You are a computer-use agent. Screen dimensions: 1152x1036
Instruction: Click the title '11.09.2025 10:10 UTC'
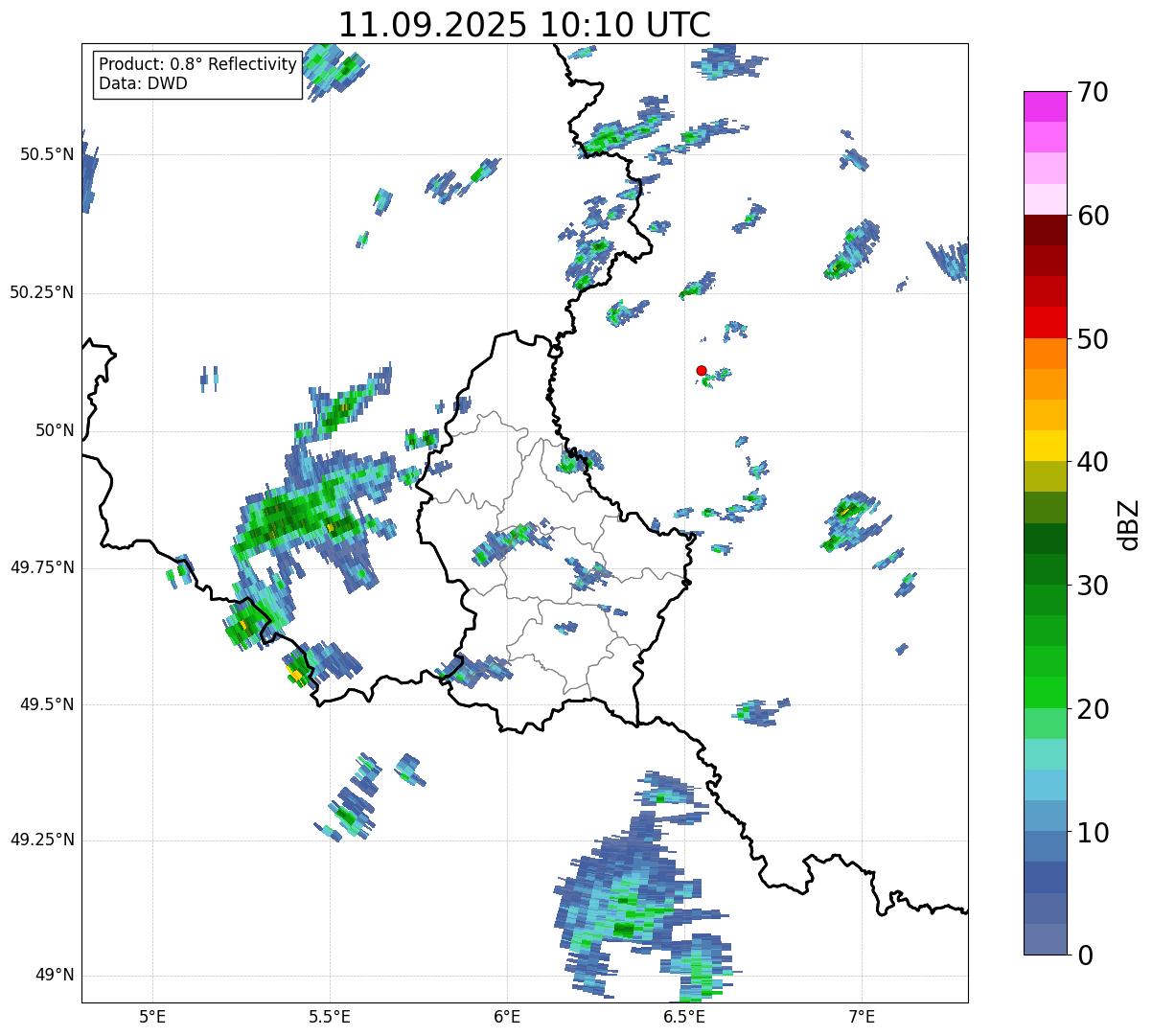pyautogui.click(x=524, y=25)
